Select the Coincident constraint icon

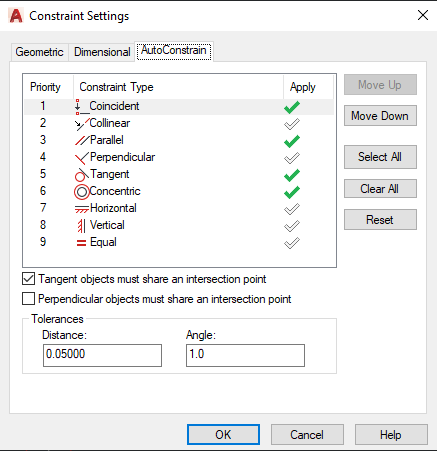click(x=81, y=107)
